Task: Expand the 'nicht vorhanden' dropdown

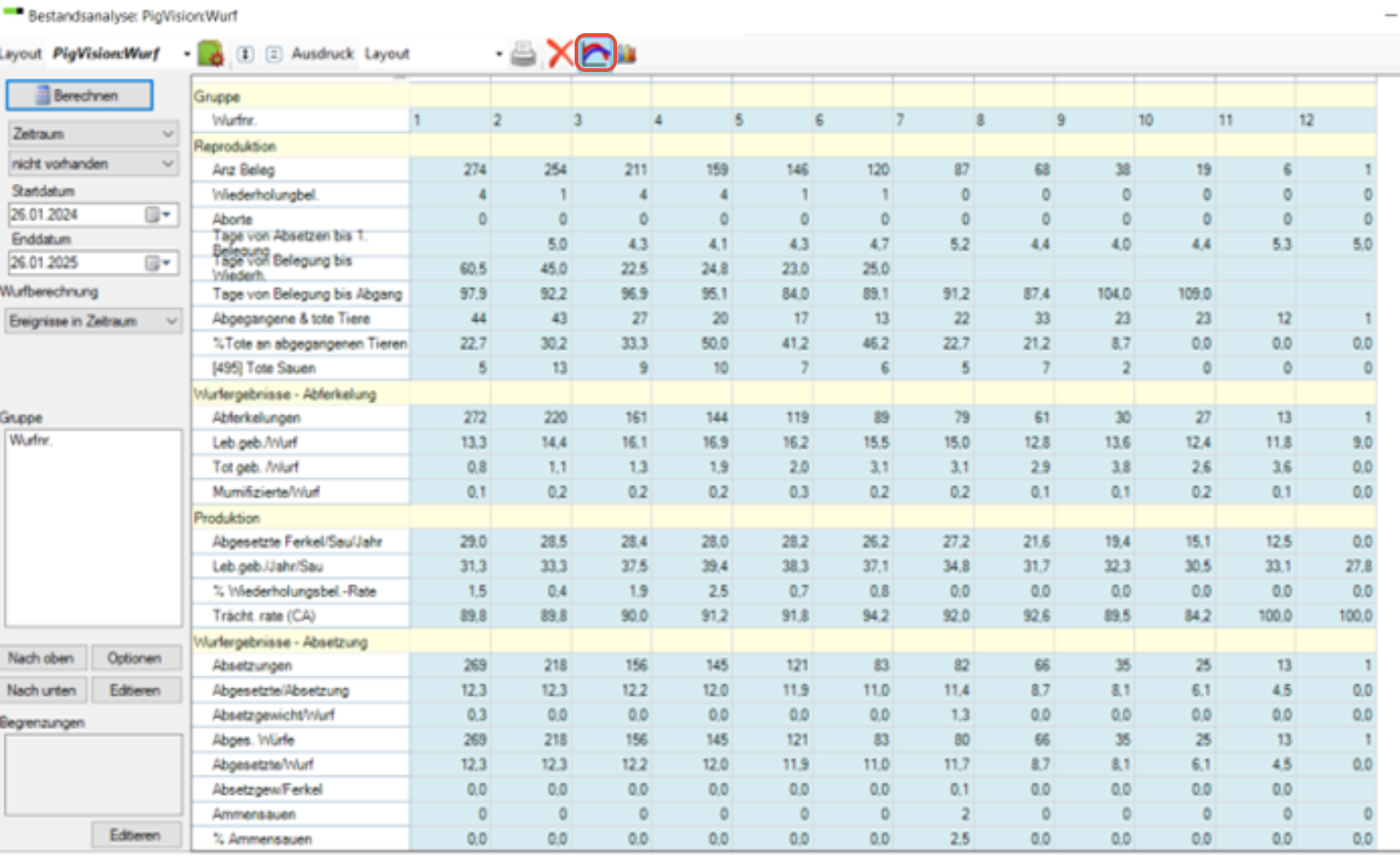Action: [167, 163]
